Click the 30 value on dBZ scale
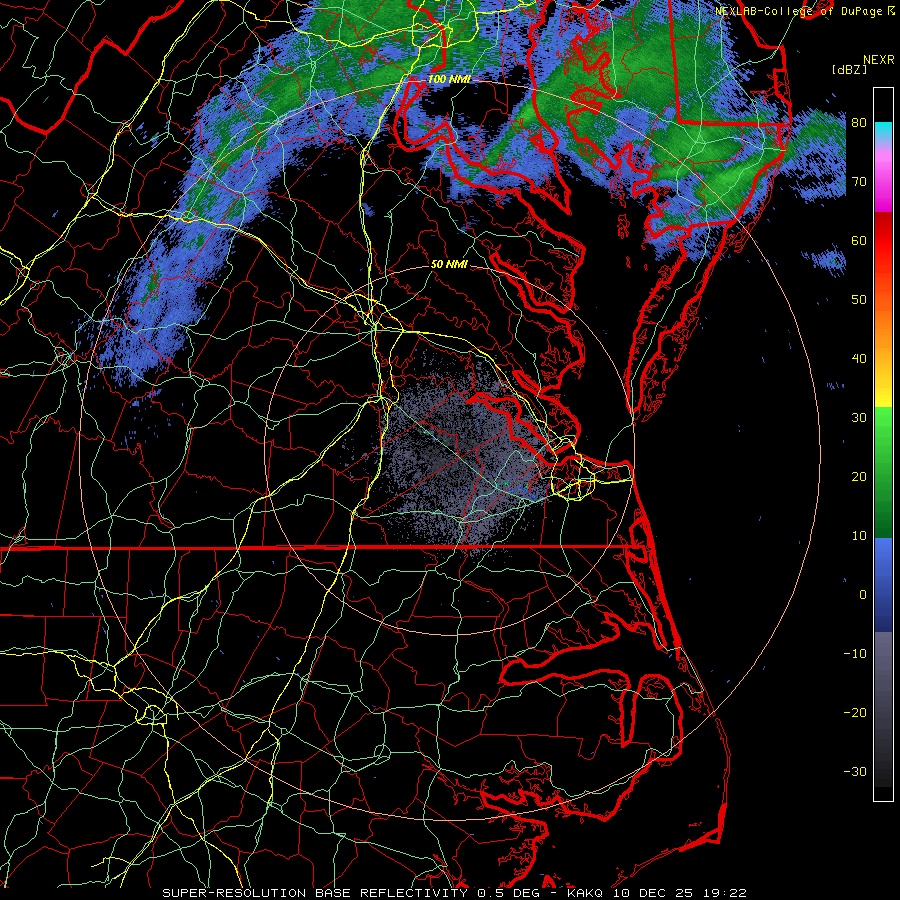This screenshot has height=900, width=900. (x=859, y=418)
